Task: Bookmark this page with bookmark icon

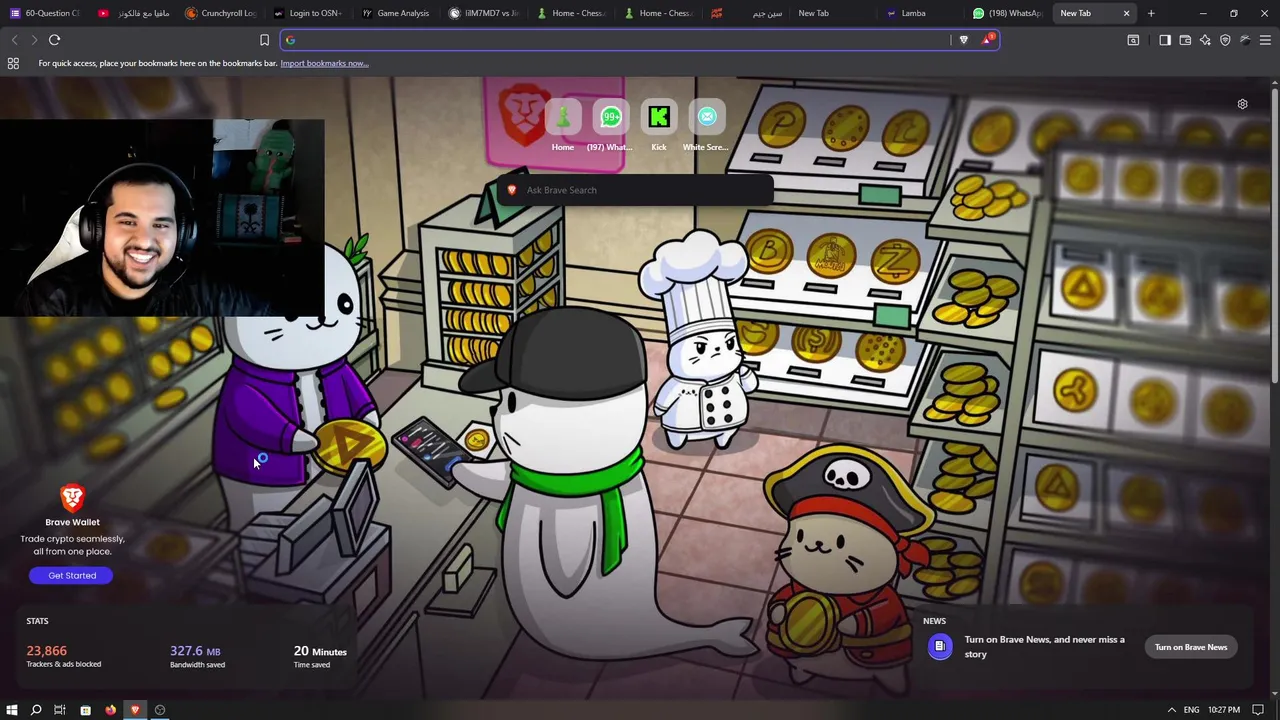Action: click(x=264, y=40)
